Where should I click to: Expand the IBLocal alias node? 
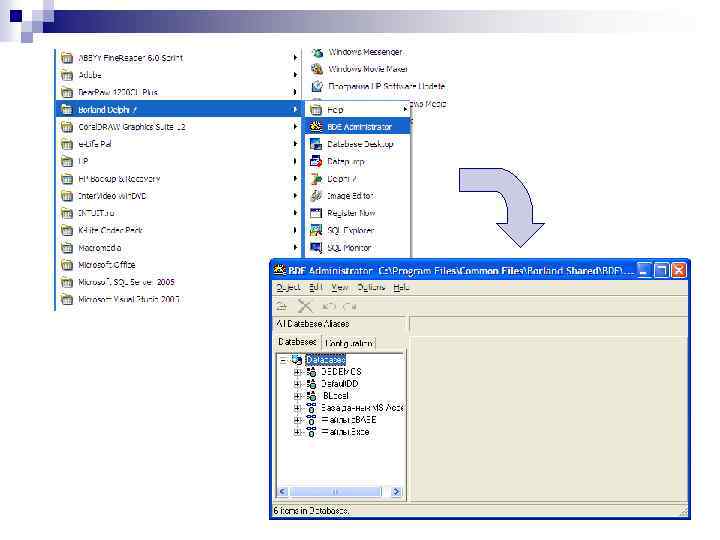tap(297, 396)
